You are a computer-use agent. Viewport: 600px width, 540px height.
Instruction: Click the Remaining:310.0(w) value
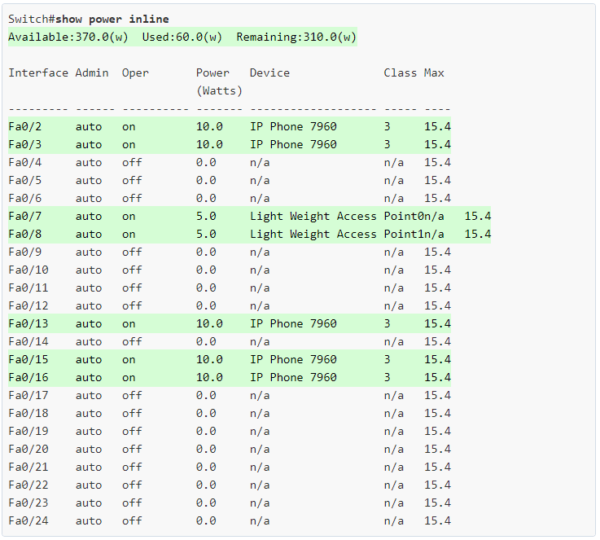click(296, 37)
